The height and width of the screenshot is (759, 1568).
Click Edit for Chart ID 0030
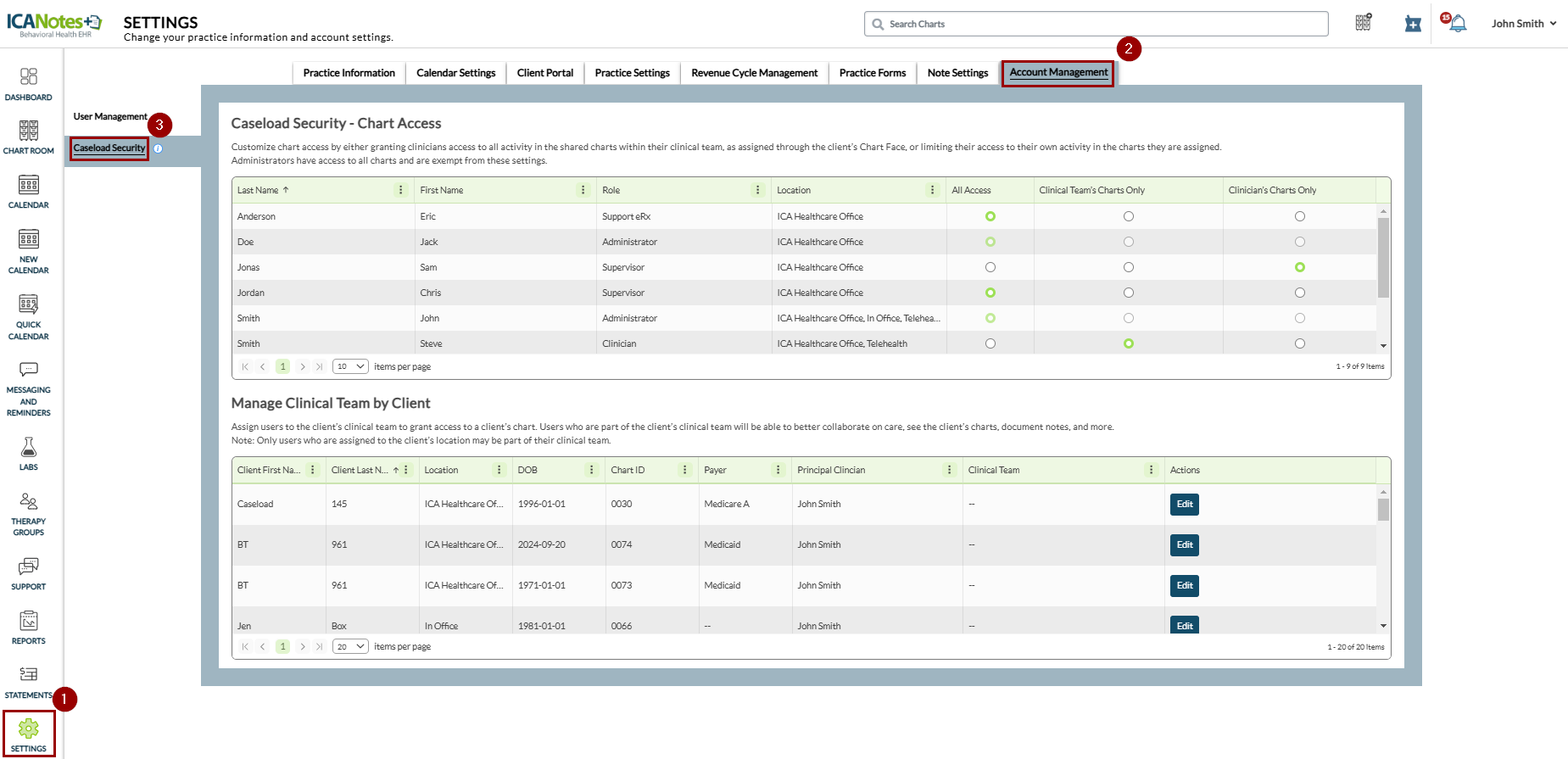(x=1184, y=505)
